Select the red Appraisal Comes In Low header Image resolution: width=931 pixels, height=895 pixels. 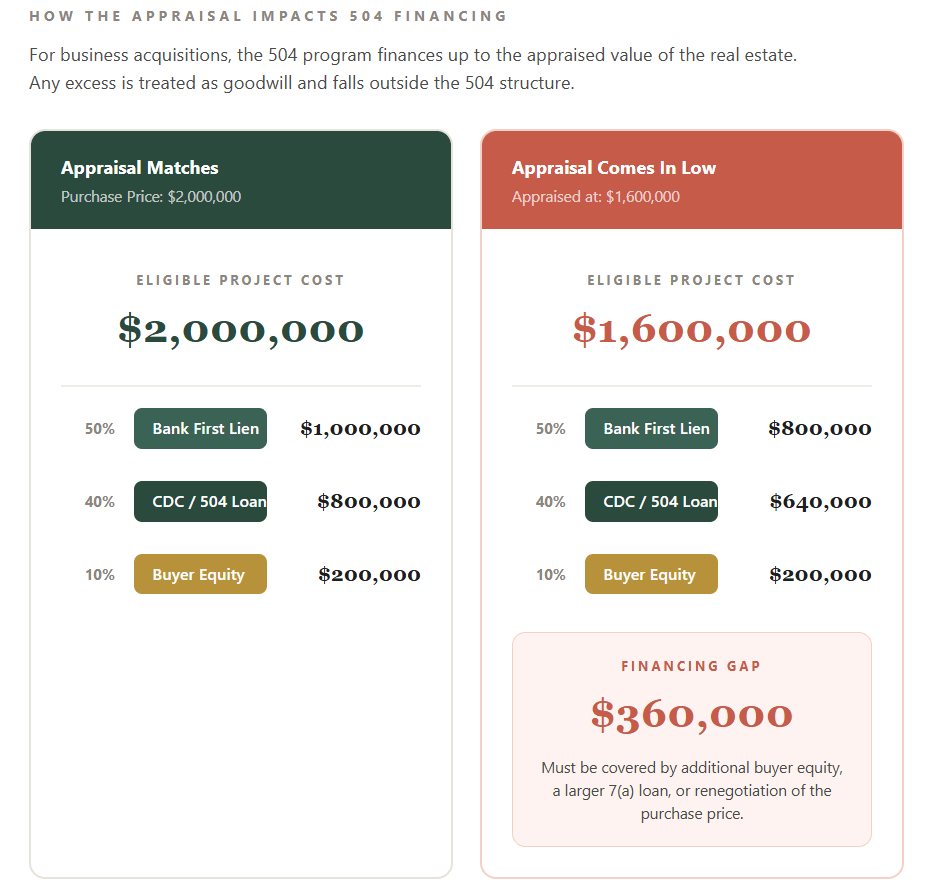[x=692, y=180]
